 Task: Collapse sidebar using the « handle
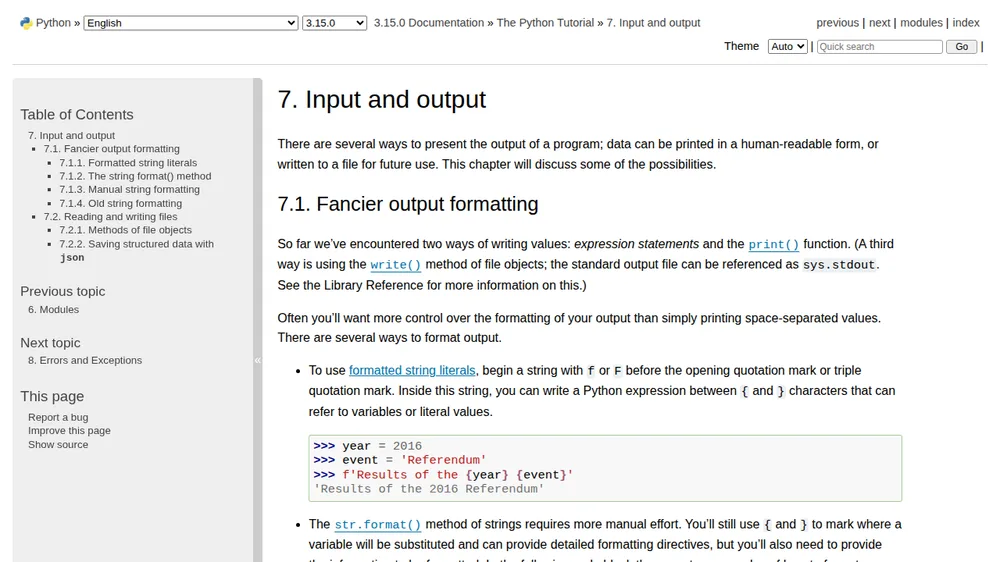point(258,360)
